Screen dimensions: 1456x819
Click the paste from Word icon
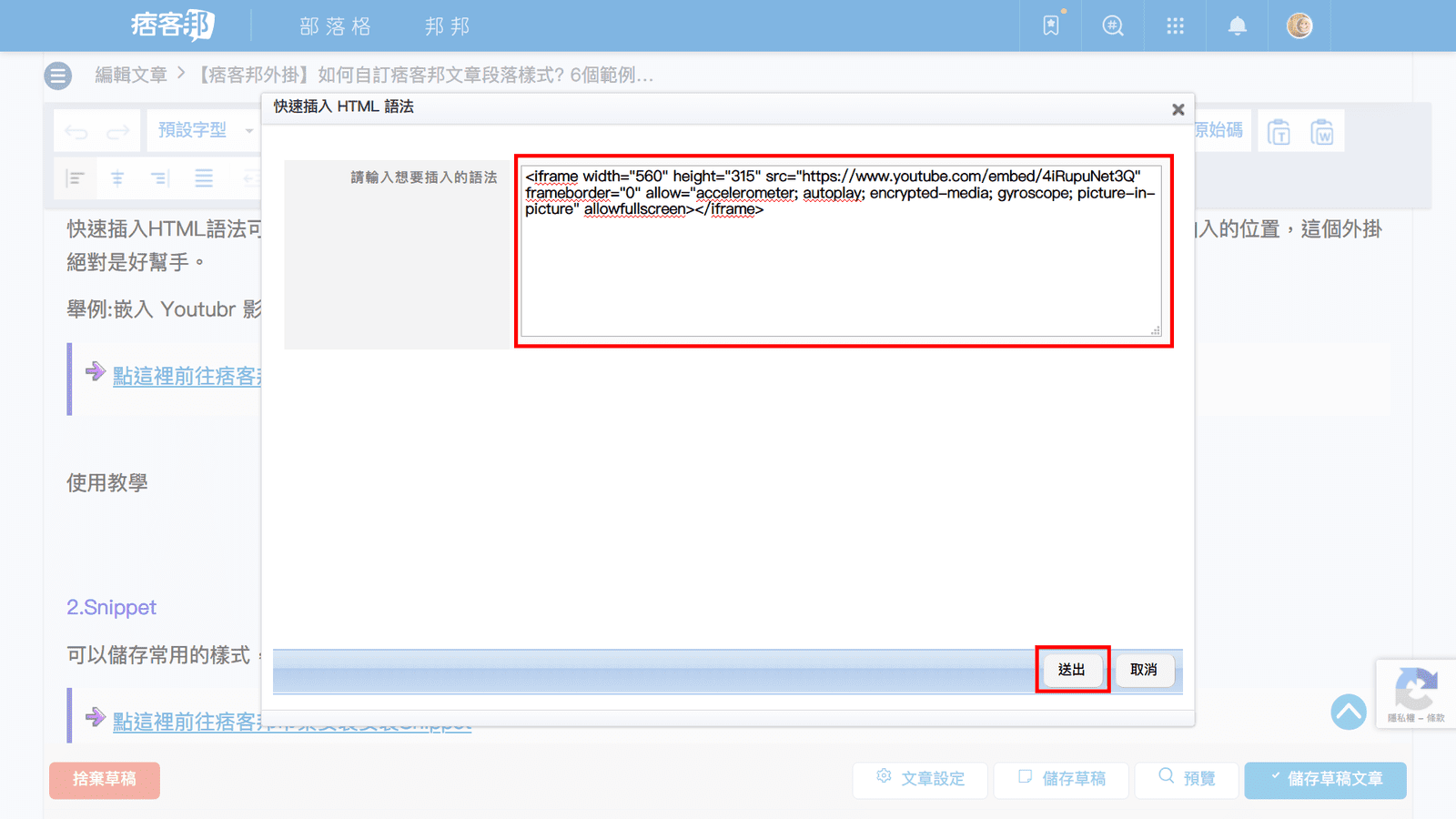[x=1321, y=133]
